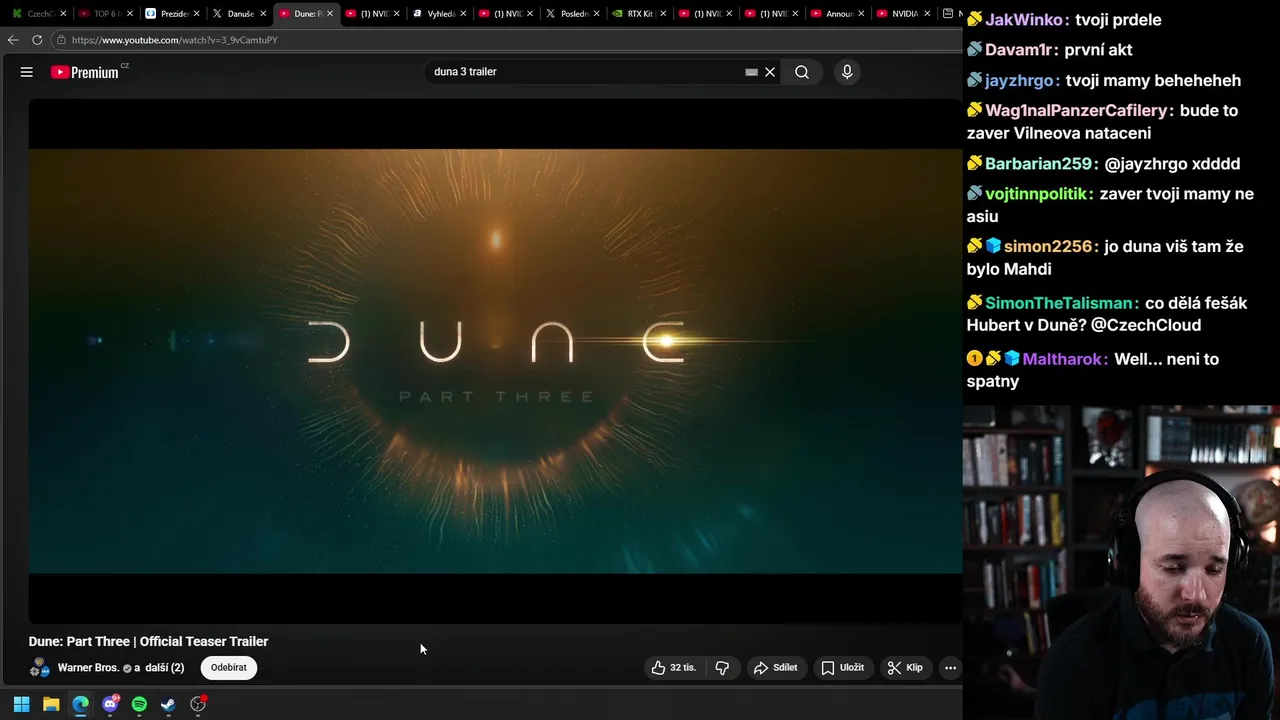Click the @CzechCloud mention in chat

(x=1147, y=325)
